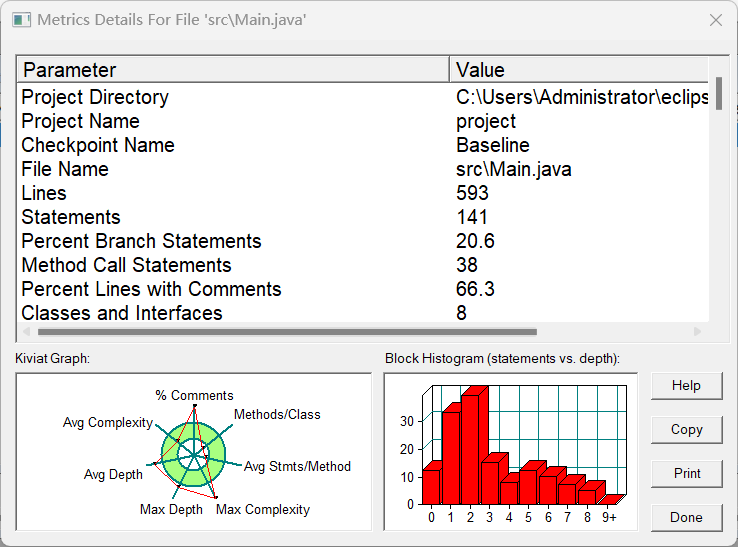Viewport: 738px width, 547px height.
Task: Click the value 38 for Method Calls
Action: [466, 265]
